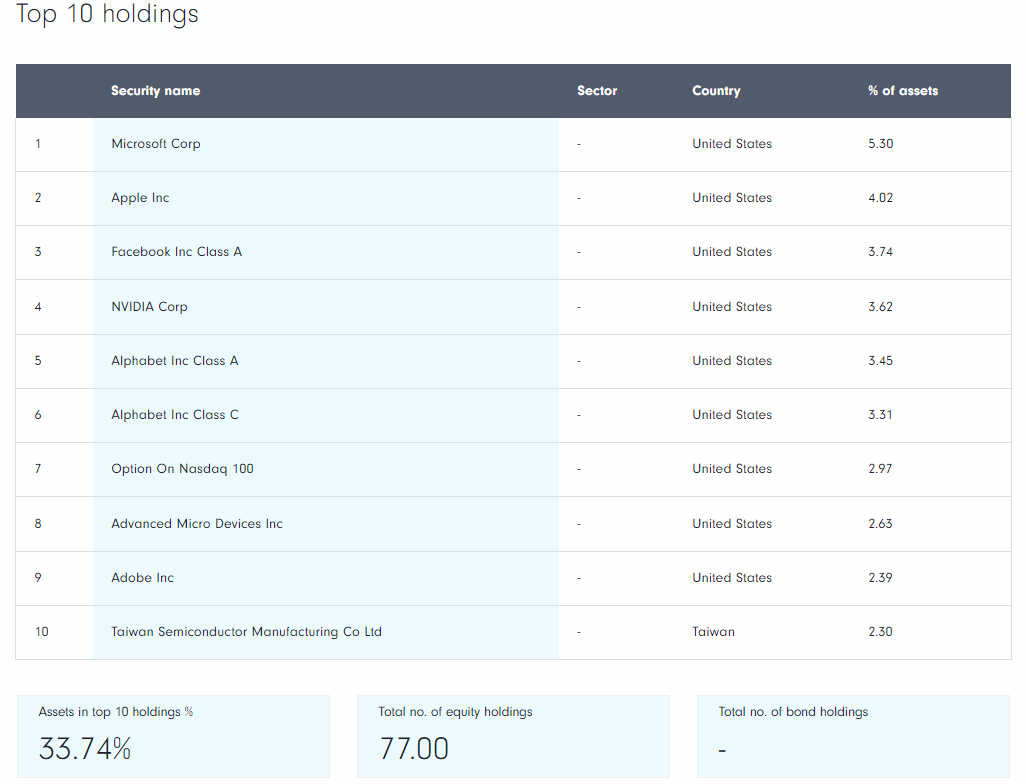Click the Total no. of bond holdings label
This screenshot has height=784, width=1026.
(793, 712)
